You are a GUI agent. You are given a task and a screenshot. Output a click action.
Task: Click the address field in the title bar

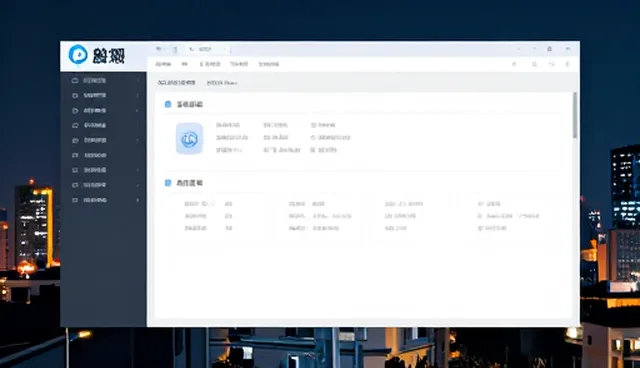(209, 49)
